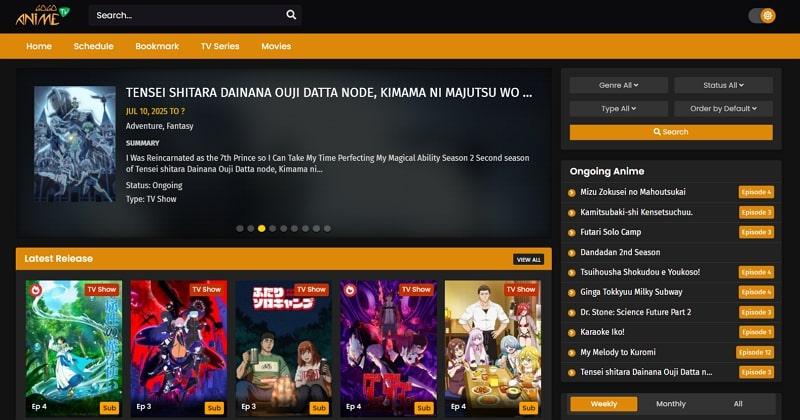Open Kamitsubaki-shi Kensetsuchuu entry
Image resolution: width=800 pixels, height=420 pixels.
tap(636, 212)
